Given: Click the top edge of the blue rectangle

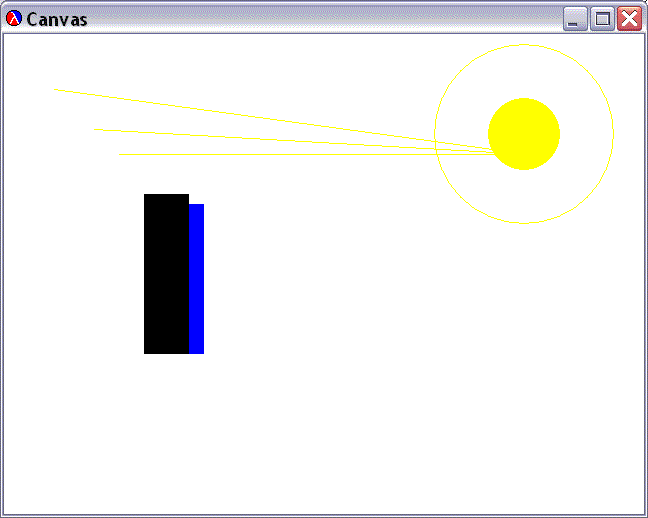Looking at the screenshot, I should coord(196,205).
